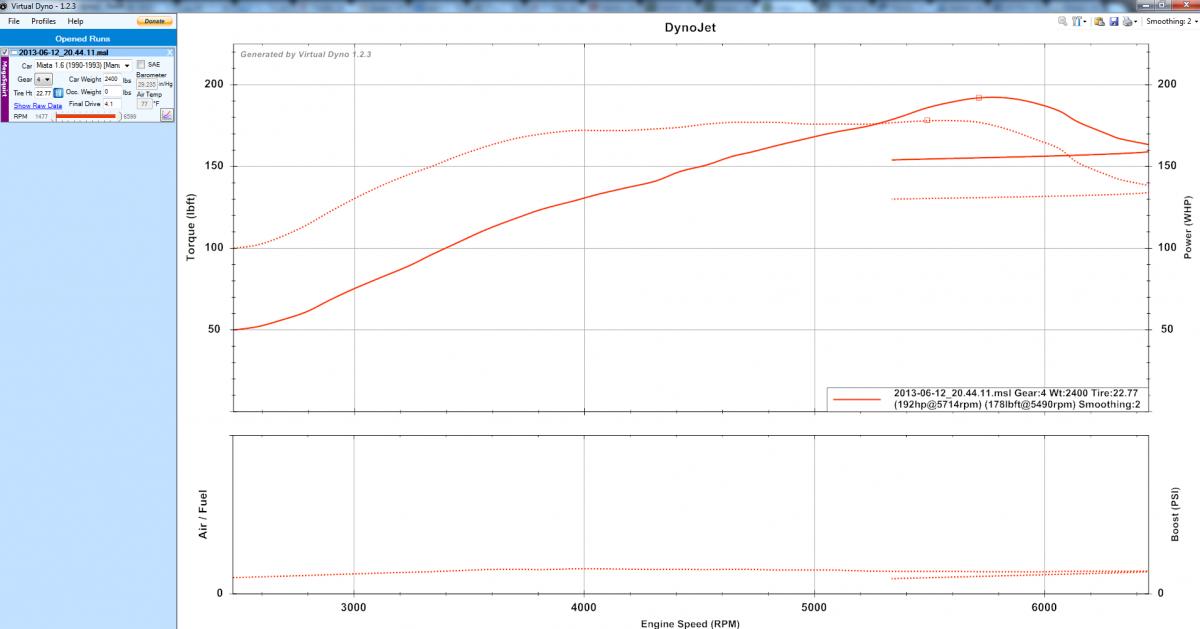The image size is (1200, 629).
Task: Open the graph tools settings icon
Action: click(1077, 21)
